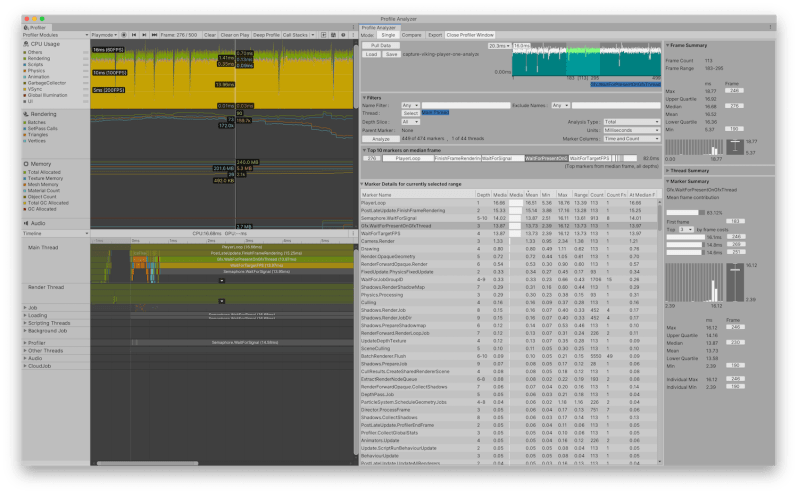Expand Scripting Threads group

[25, 323]
